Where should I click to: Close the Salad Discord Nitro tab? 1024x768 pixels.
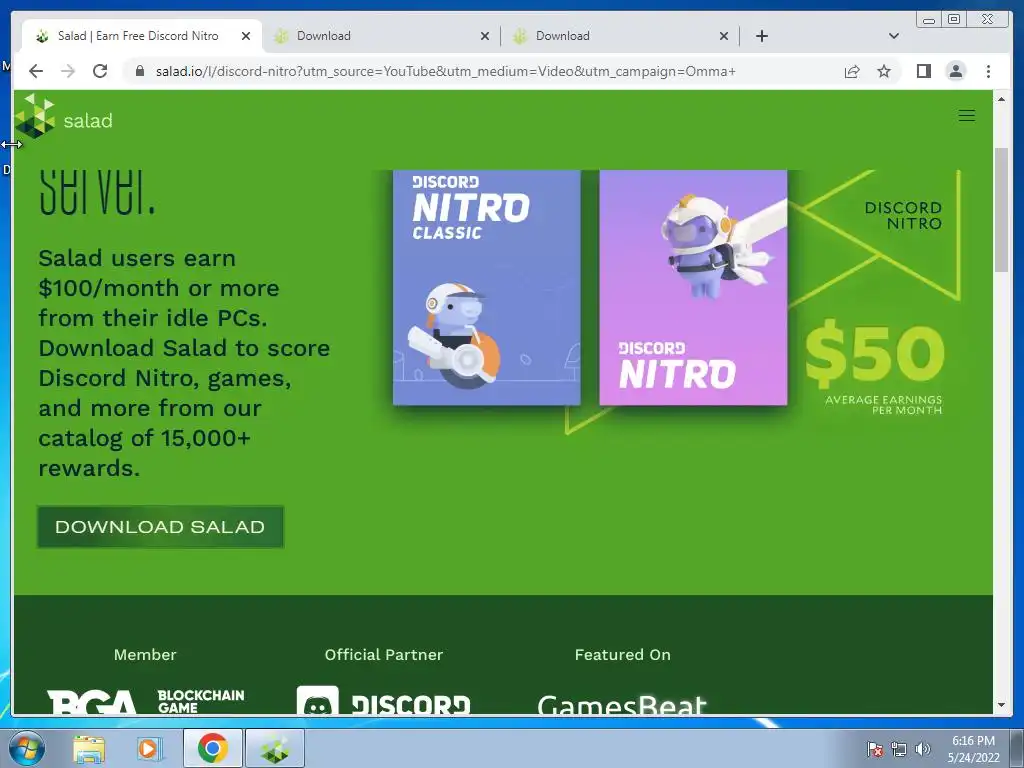pos(246,36)
